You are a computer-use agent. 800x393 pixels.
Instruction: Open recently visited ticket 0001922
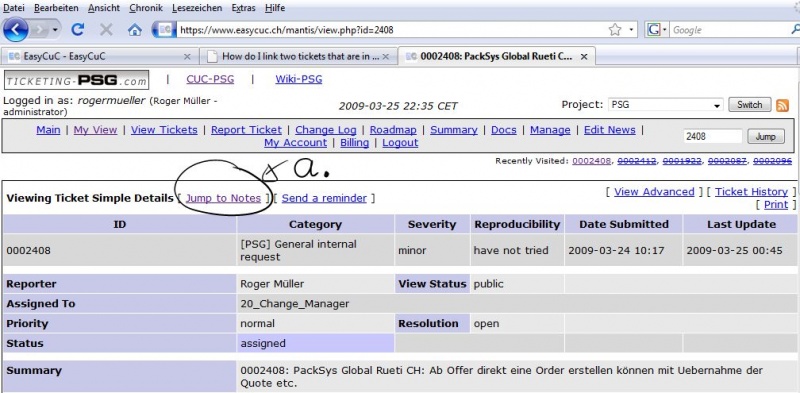(682, 161)
